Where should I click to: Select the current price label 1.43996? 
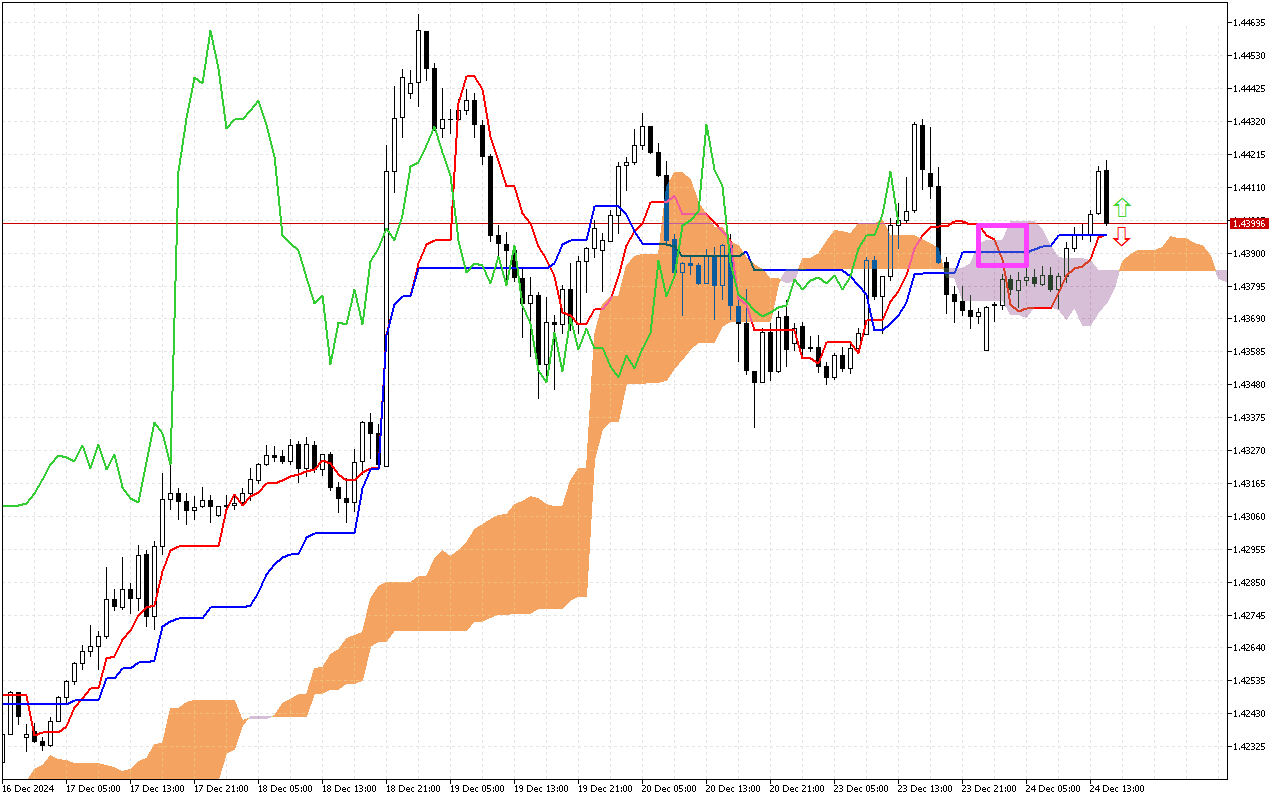1249,223
